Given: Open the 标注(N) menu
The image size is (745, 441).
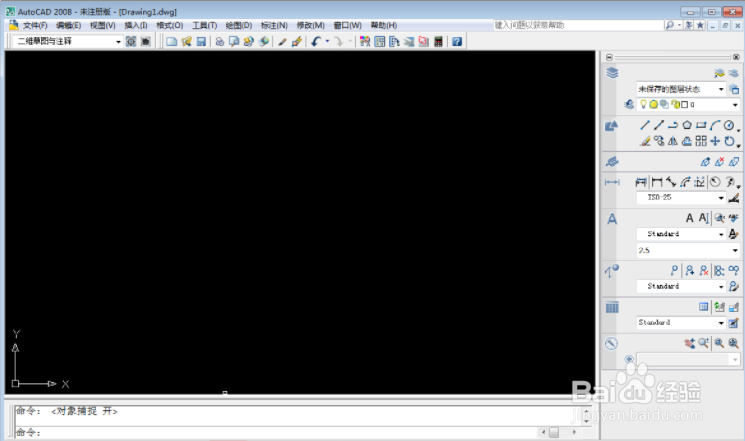Looking at the screenshot, I should point(274,25).
